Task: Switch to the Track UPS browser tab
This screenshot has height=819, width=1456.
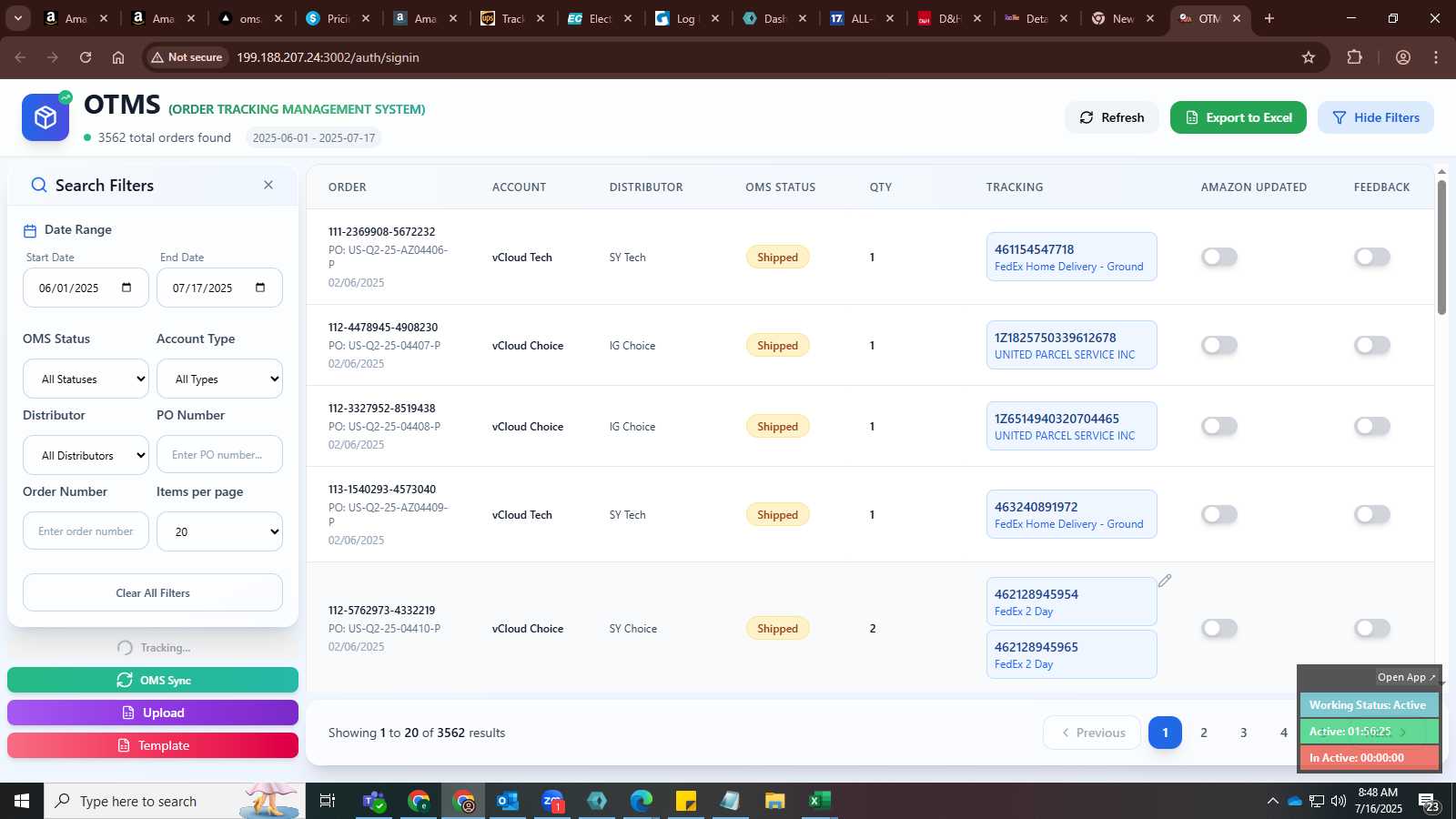Action: 512,18
